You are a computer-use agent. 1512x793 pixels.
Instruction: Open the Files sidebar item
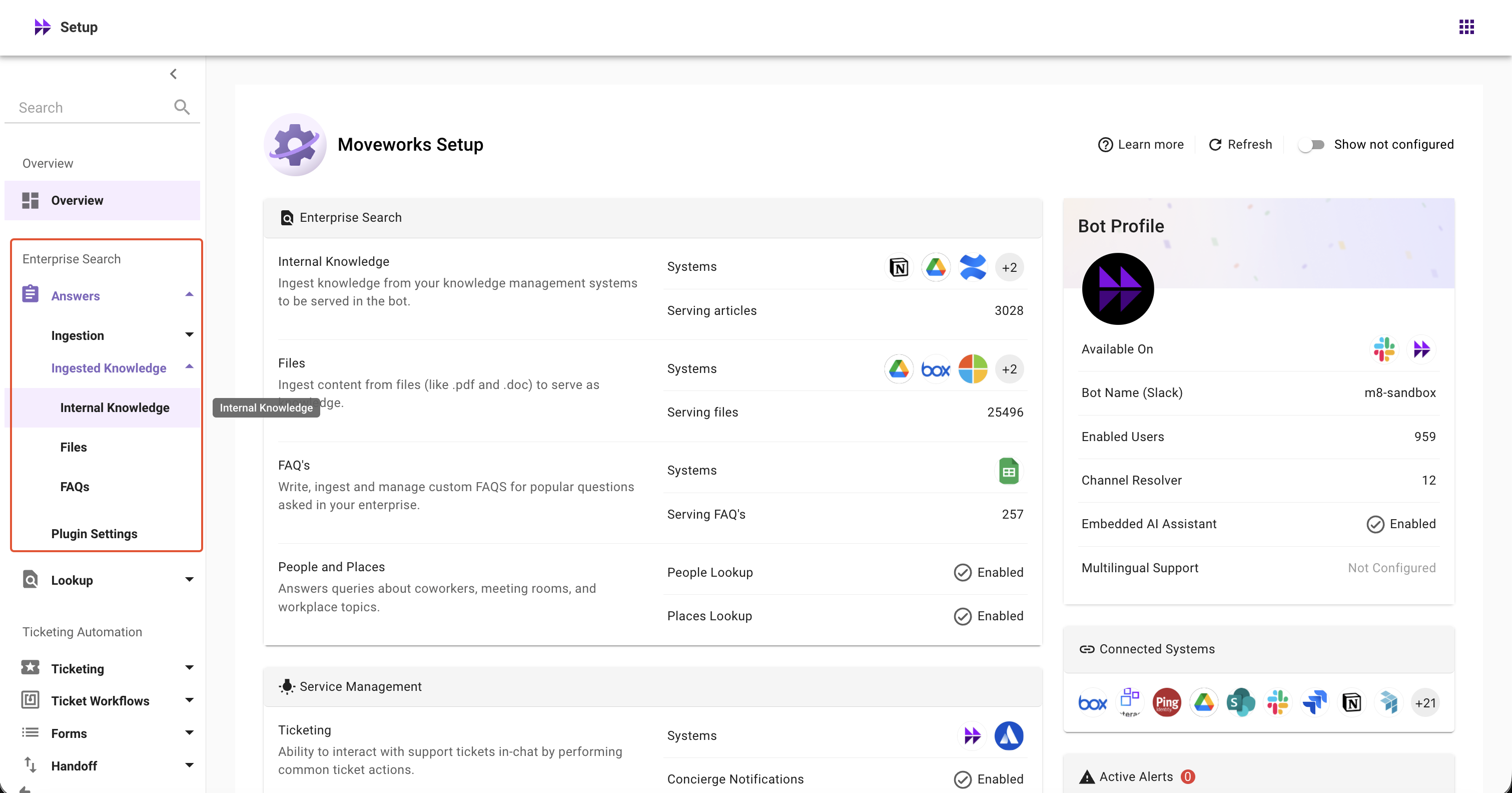tap(74, 447)
